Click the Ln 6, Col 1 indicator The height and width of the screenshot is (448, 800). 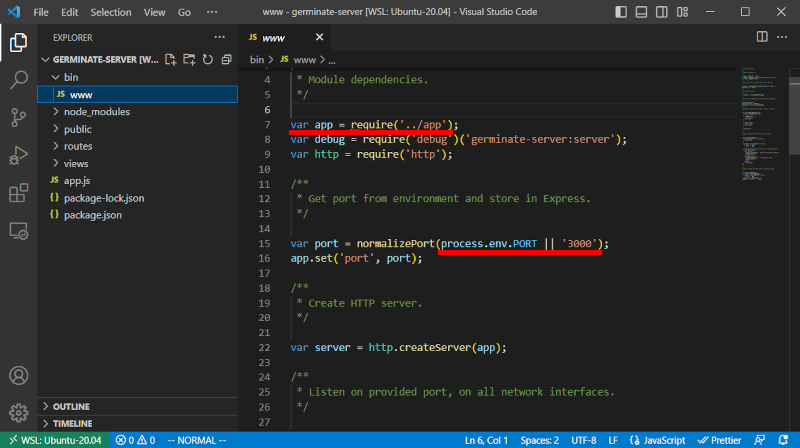point(486,440)
